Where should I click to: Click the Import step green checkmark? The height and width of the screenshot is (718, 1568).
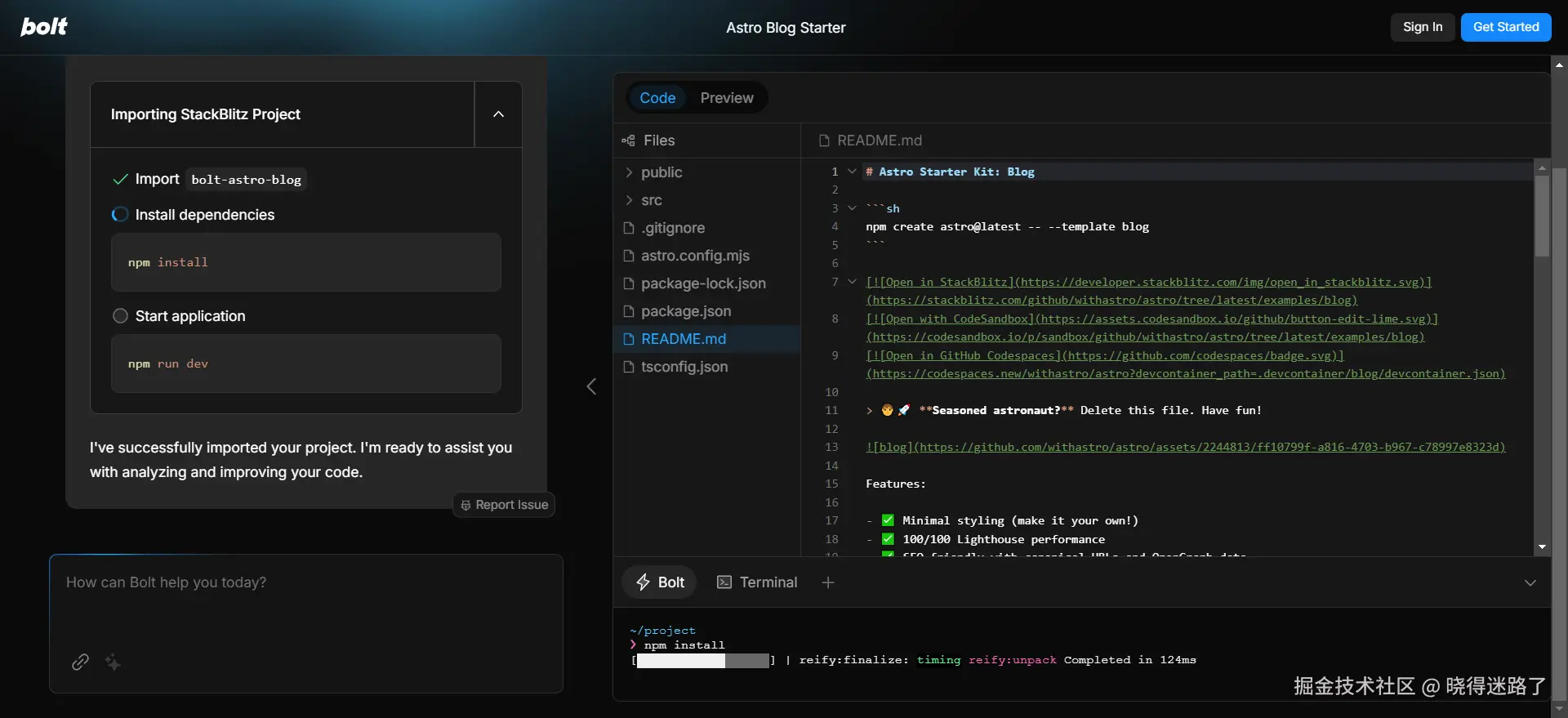(x=120, y=180)
